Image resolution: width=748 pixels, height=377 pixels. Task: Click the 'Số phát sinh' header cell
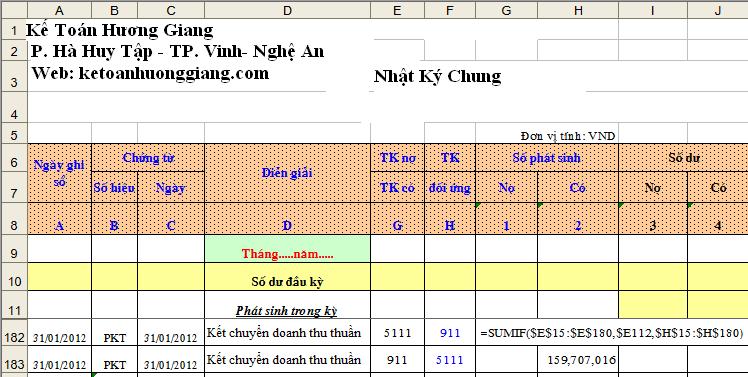pyautogui.click(x=547, y=158)
